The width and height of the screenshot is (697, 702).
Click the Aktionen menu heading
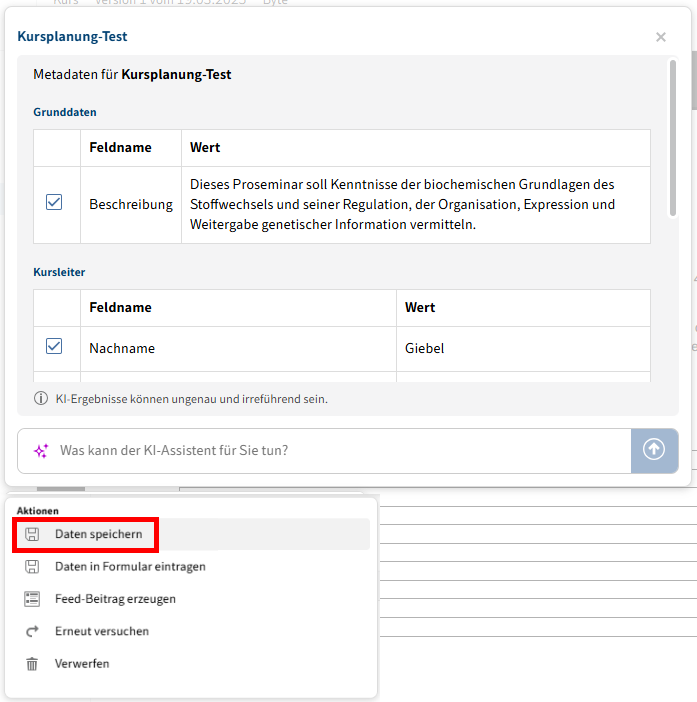click(38, 511)
